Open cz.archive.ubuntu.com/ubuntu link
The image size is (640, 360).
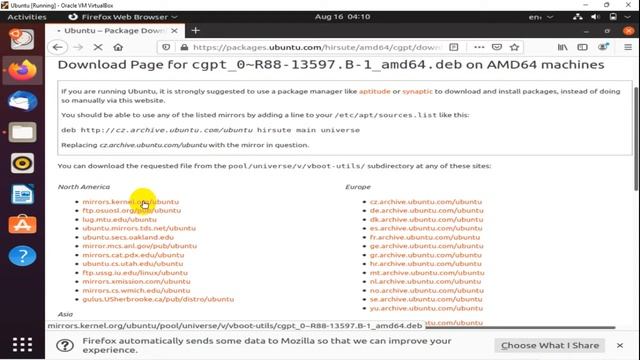[x=426, y=202]
